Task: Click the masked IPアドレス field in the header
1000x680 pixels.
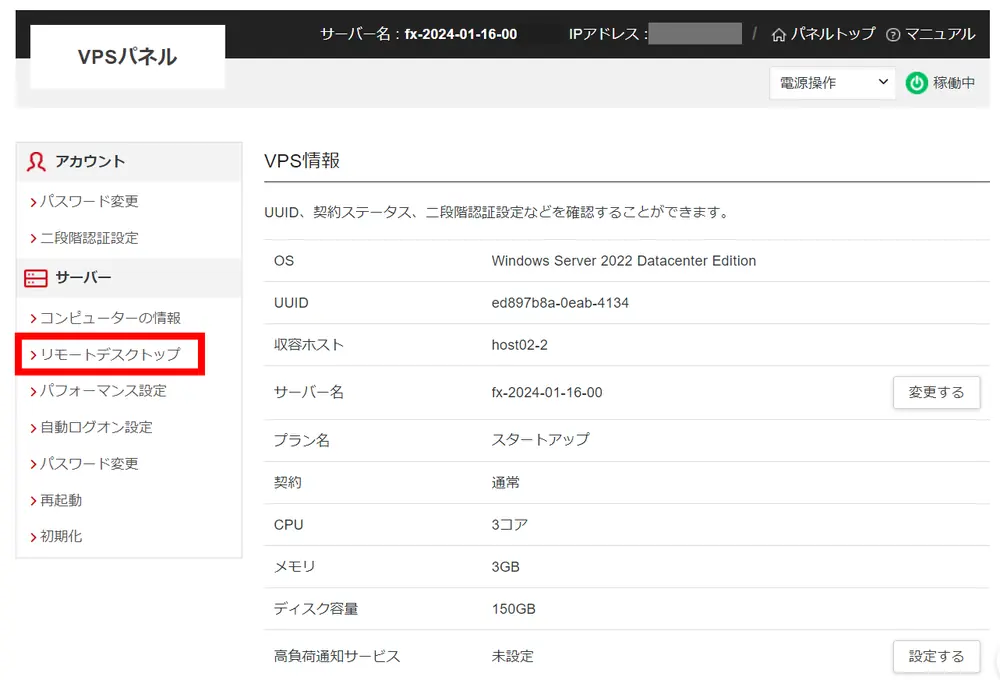Action: [695, 33]
